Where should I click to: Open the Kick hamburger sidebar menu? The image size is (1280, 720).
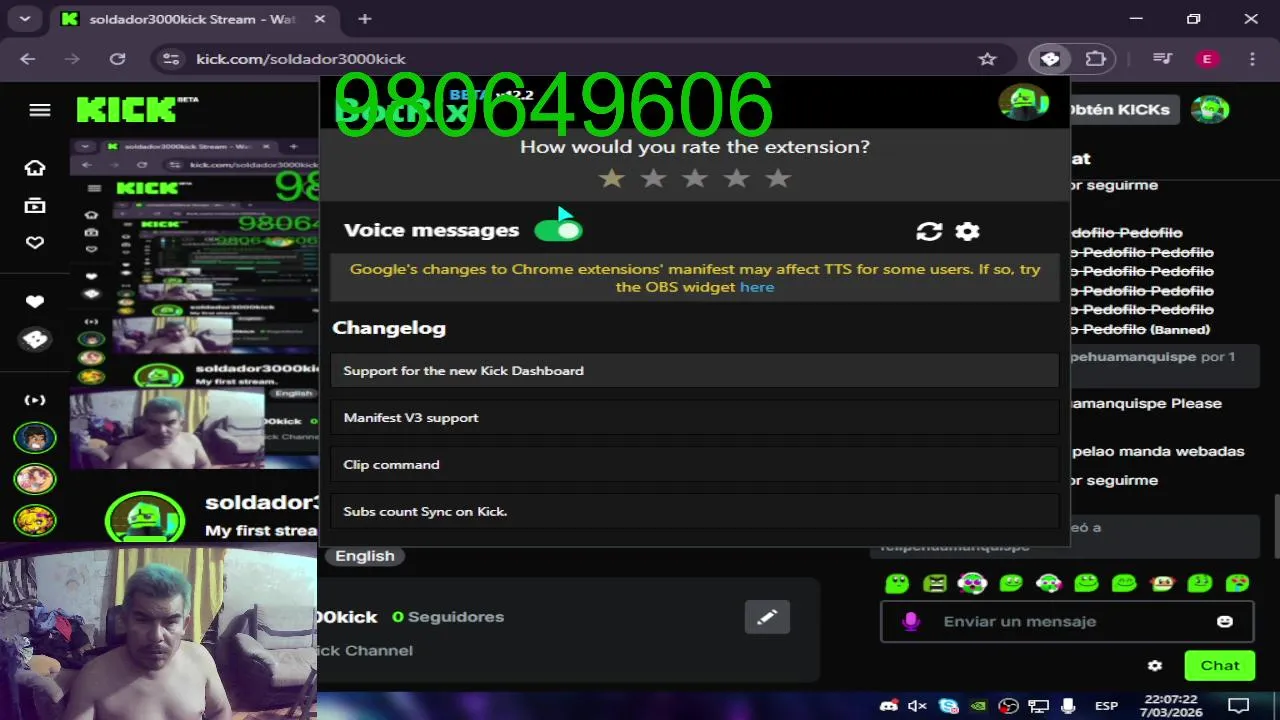click(x=40, y=110)
